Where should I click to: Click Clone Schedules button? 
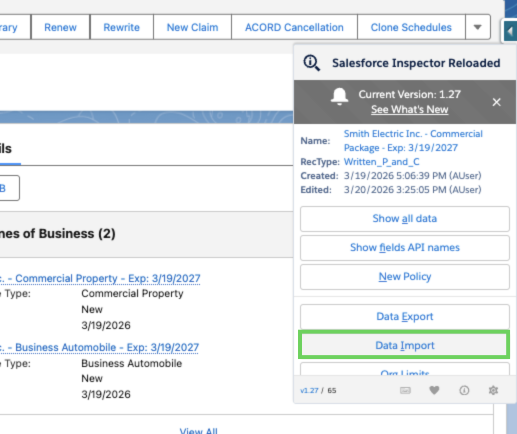coord(411,27)
